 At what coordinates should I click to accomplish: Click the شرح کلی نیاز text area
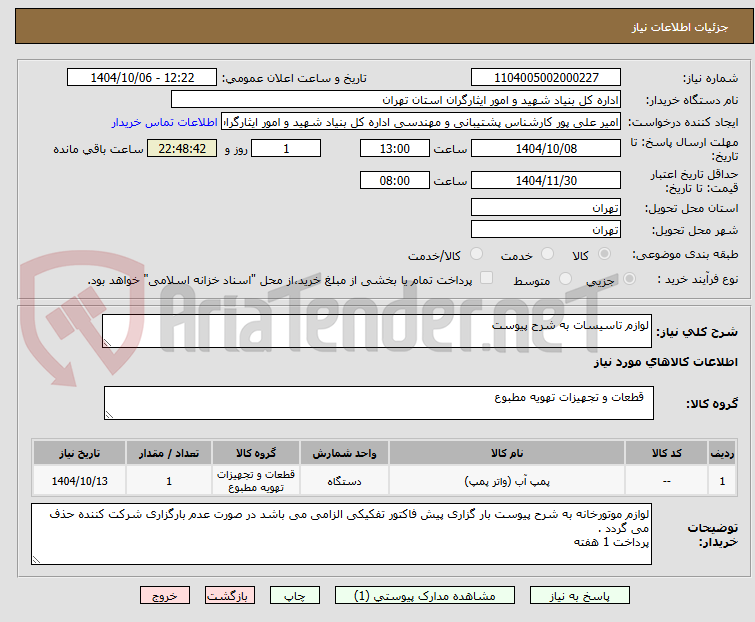(377, 331)
